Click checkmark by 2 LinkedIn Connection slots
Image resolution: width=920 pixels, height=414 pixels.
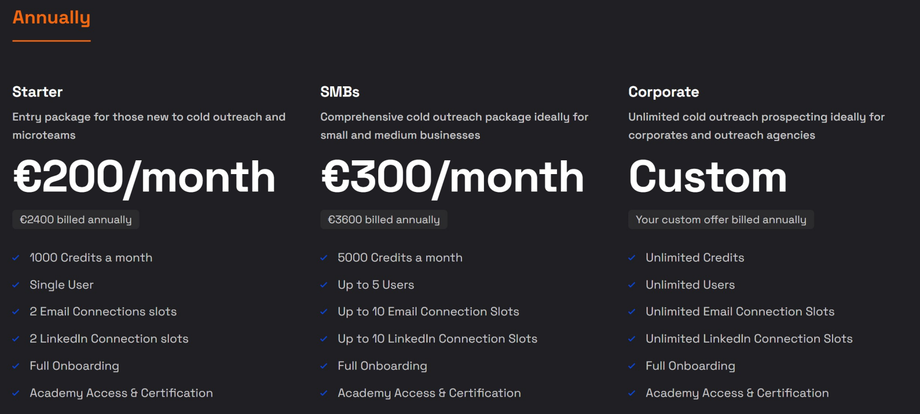pyautogui.click(x=16, y=339)
